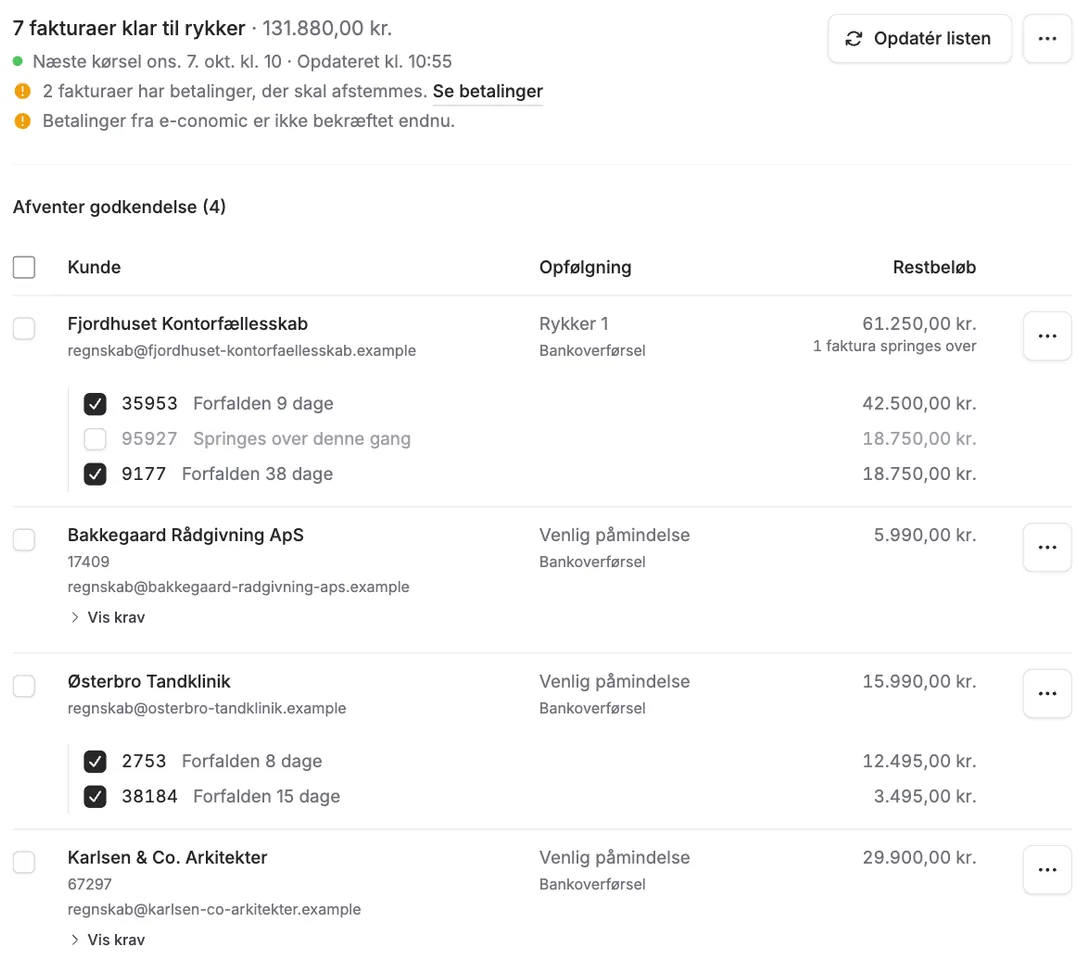Viewport: 1078px width, 960px height.
Task: Click the green status dot for next run
Action: pos(18,61)
